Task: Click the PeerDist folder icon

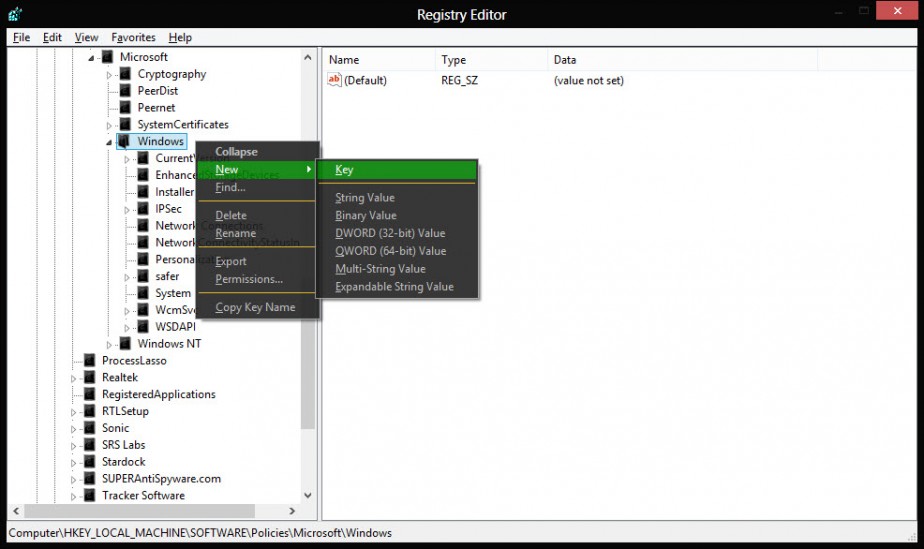Action: point(125,91)
